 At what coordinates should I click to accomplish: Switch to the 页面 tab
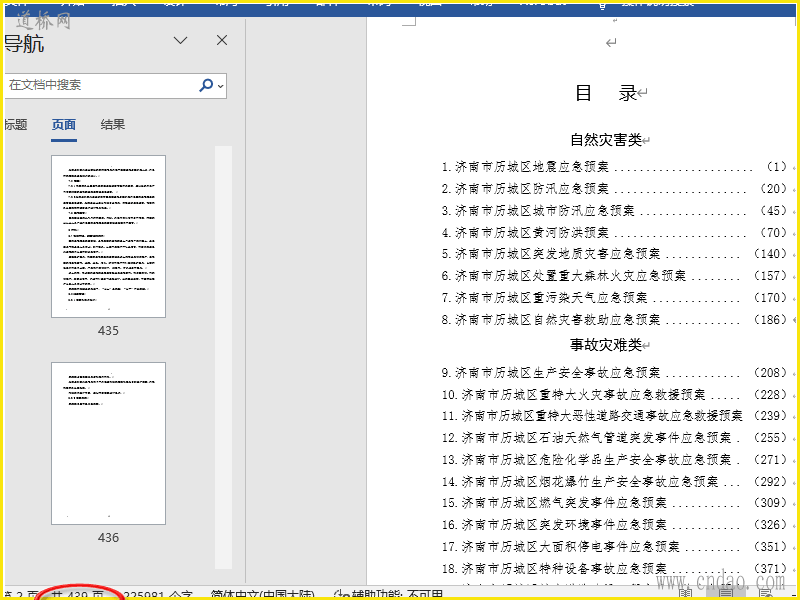pos(64,125)
